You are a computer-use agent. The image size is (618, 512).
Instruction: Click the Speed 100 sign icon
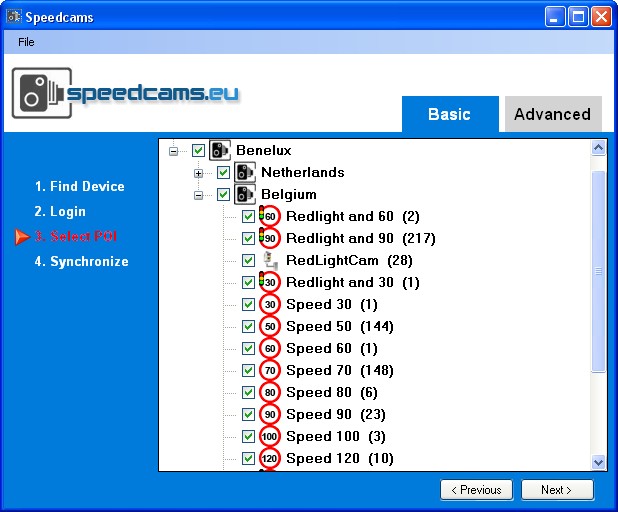[270, 436]
